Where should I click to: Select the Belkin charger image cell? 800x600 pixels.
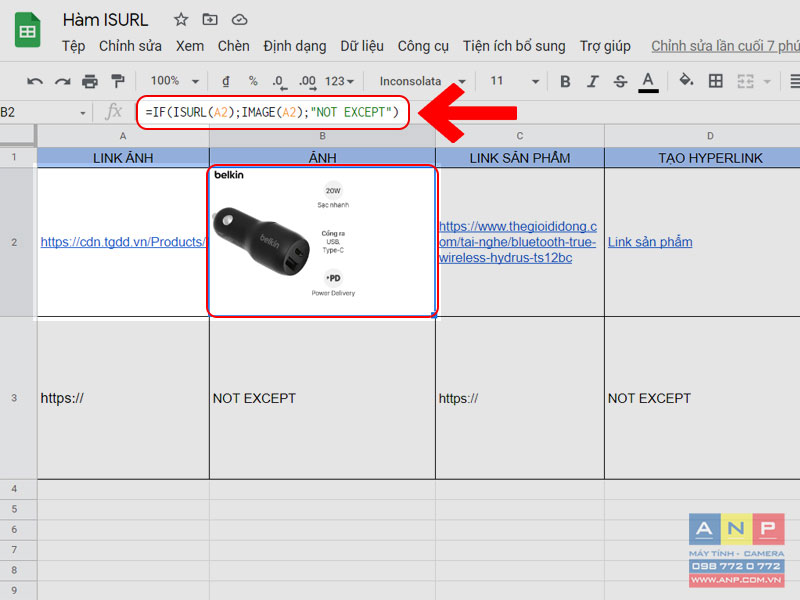[x=322, y=241]
